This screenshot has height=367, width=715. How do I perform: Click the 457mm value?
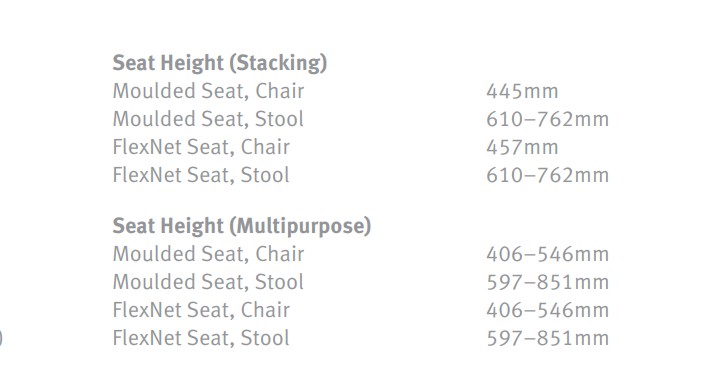[x=522, y=148]
